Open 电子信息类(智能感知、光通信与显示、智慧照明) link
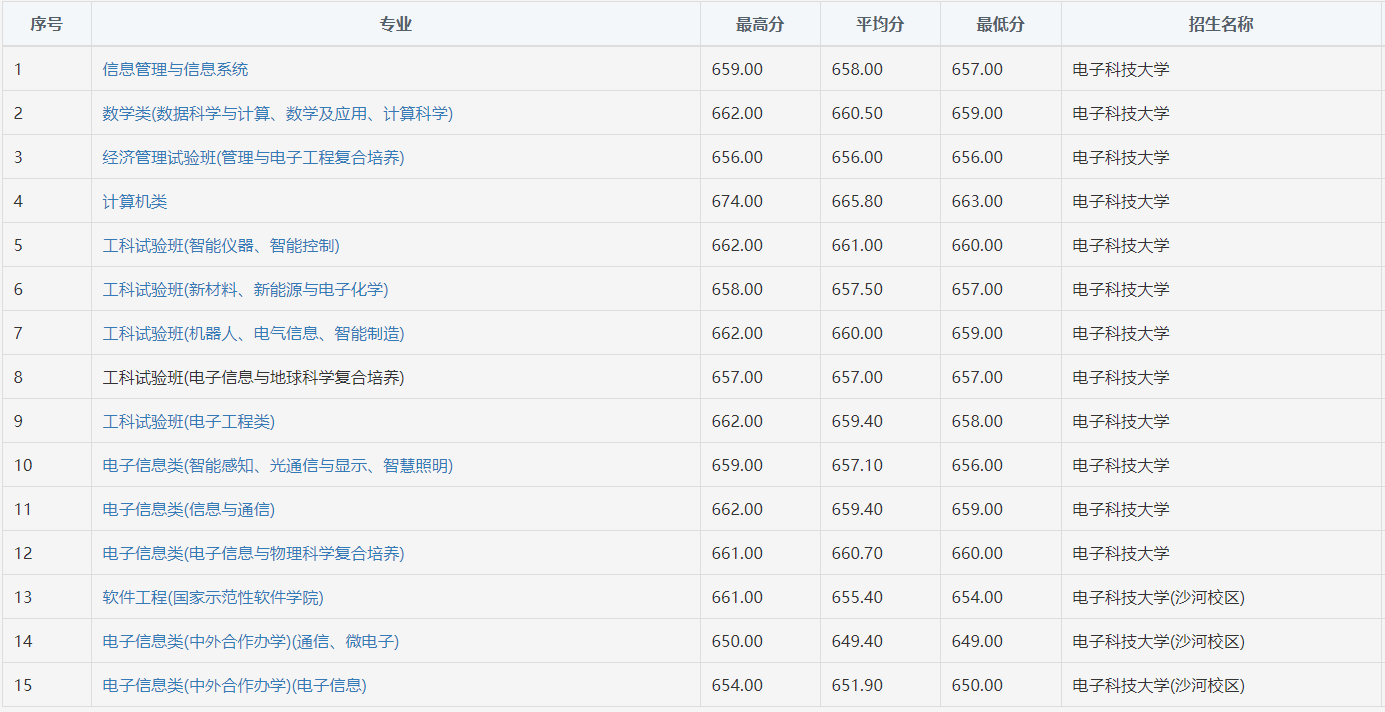Screen dimensions: 1385x712 [277, 465]
